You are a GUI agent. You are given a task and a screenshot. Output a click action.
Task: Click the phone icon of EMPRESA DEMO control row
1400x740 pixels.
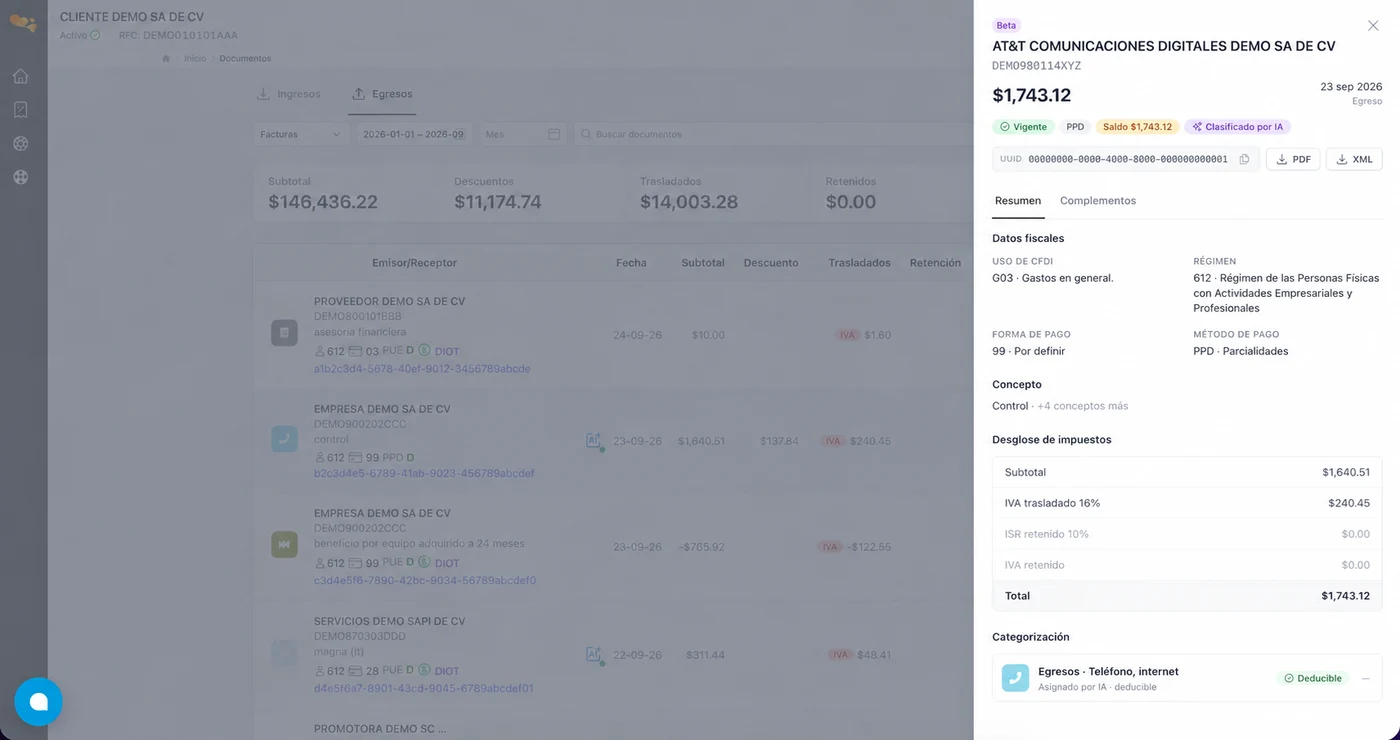(284, 439)
